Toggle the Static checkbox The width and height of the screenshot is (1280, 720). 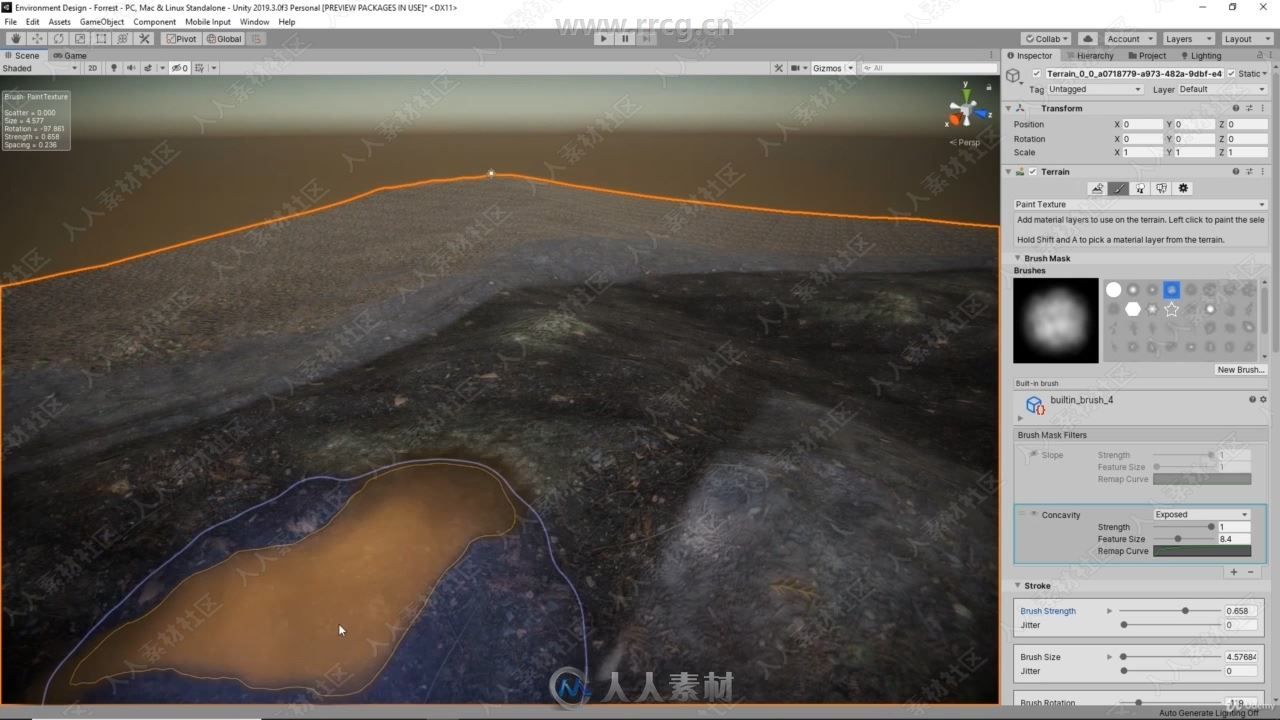[1231, 74]
